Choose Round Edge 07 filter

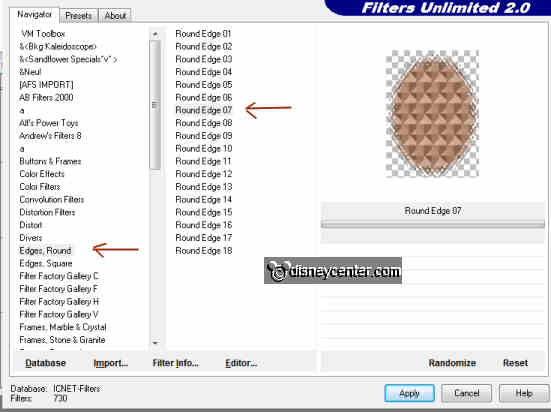(x=203, y=110)
